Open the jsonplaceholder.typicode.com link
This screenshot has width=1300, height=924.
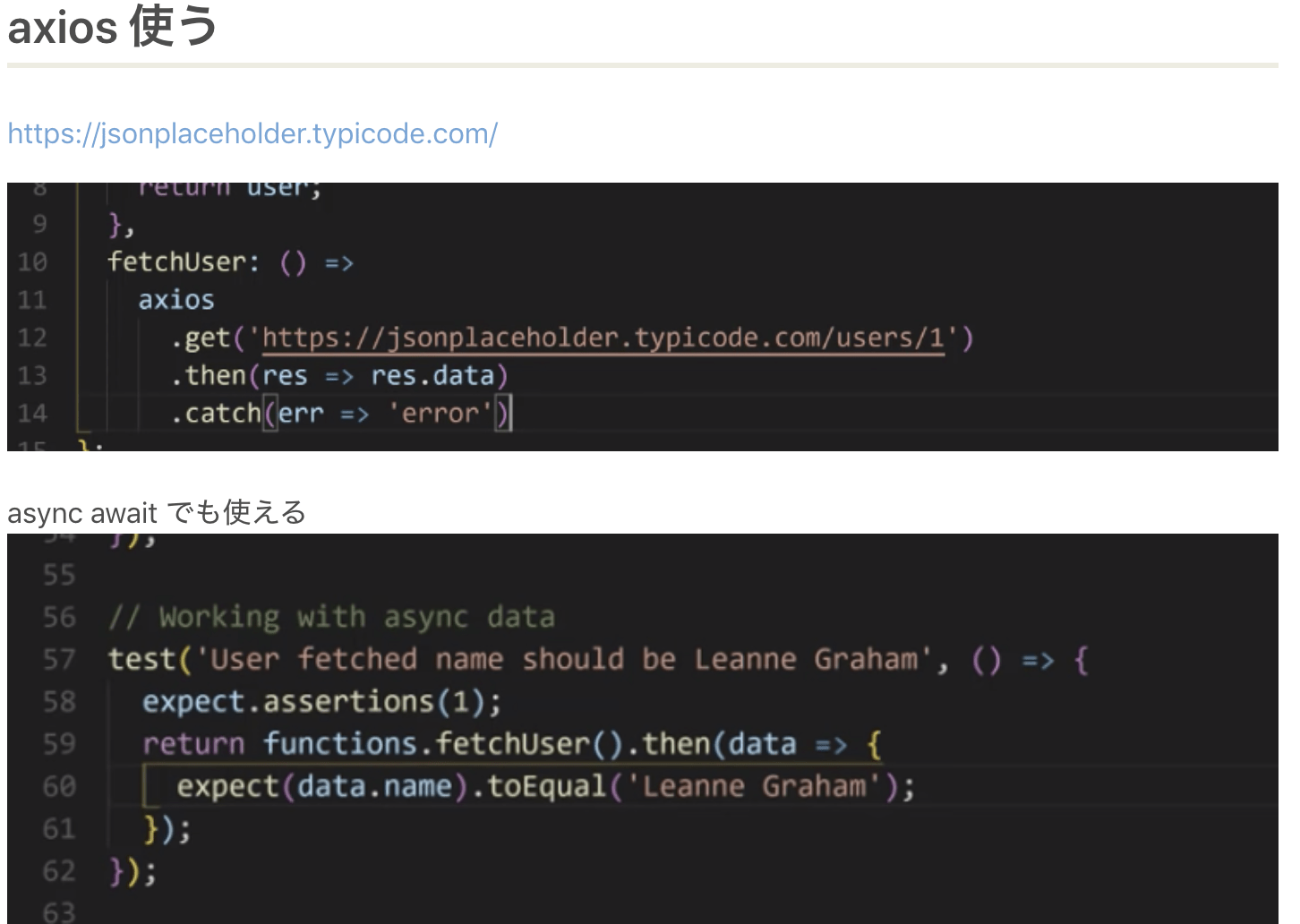click(x=252, y=133)
